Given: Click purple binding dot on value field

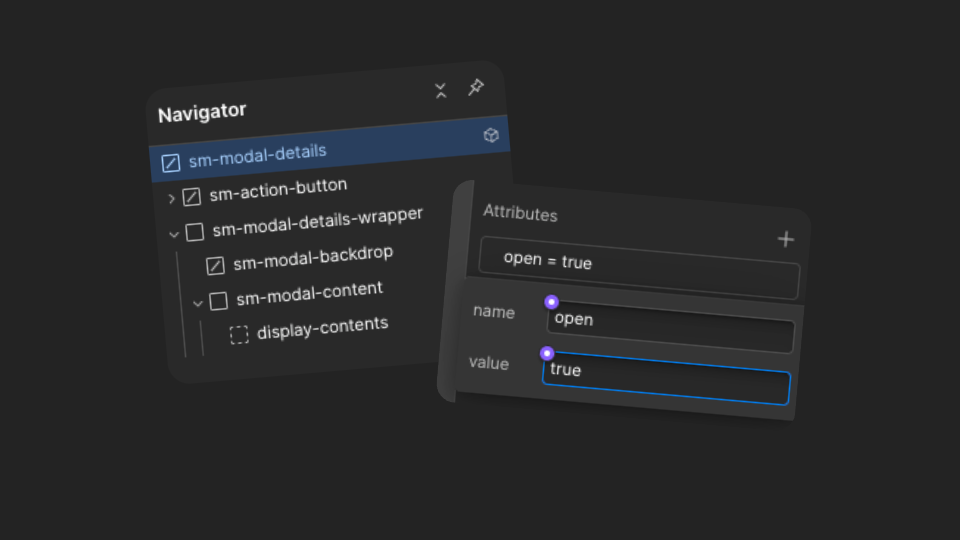Looking at the screenshot, I should click(547, 353).
